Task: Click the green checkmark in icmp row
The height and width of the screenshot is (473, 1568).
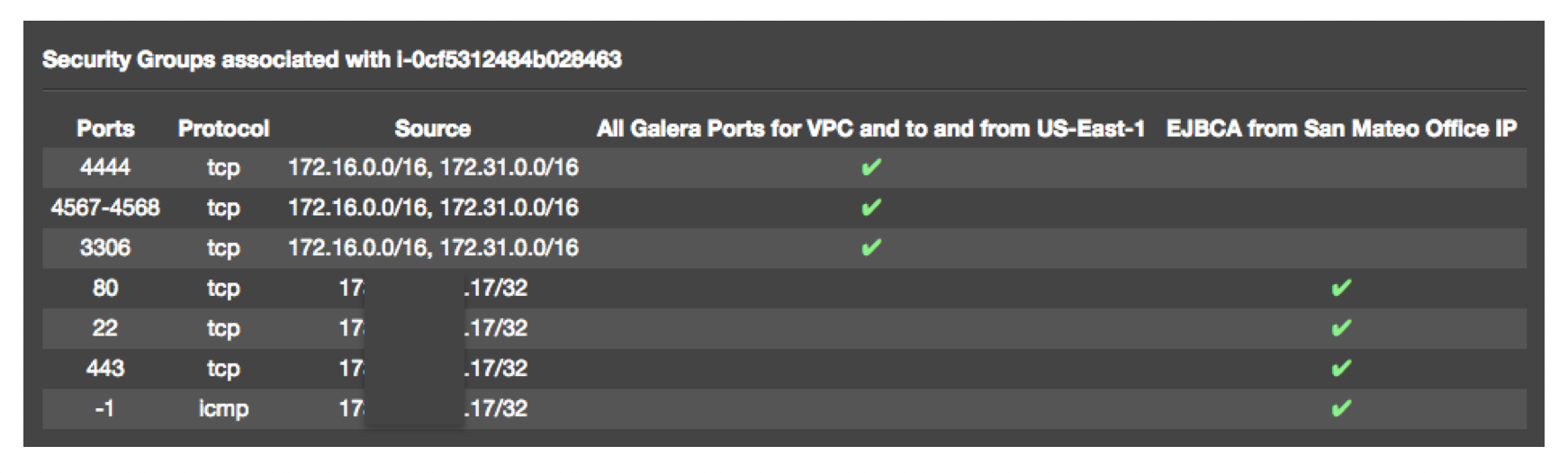Action: coord(1340,408)
